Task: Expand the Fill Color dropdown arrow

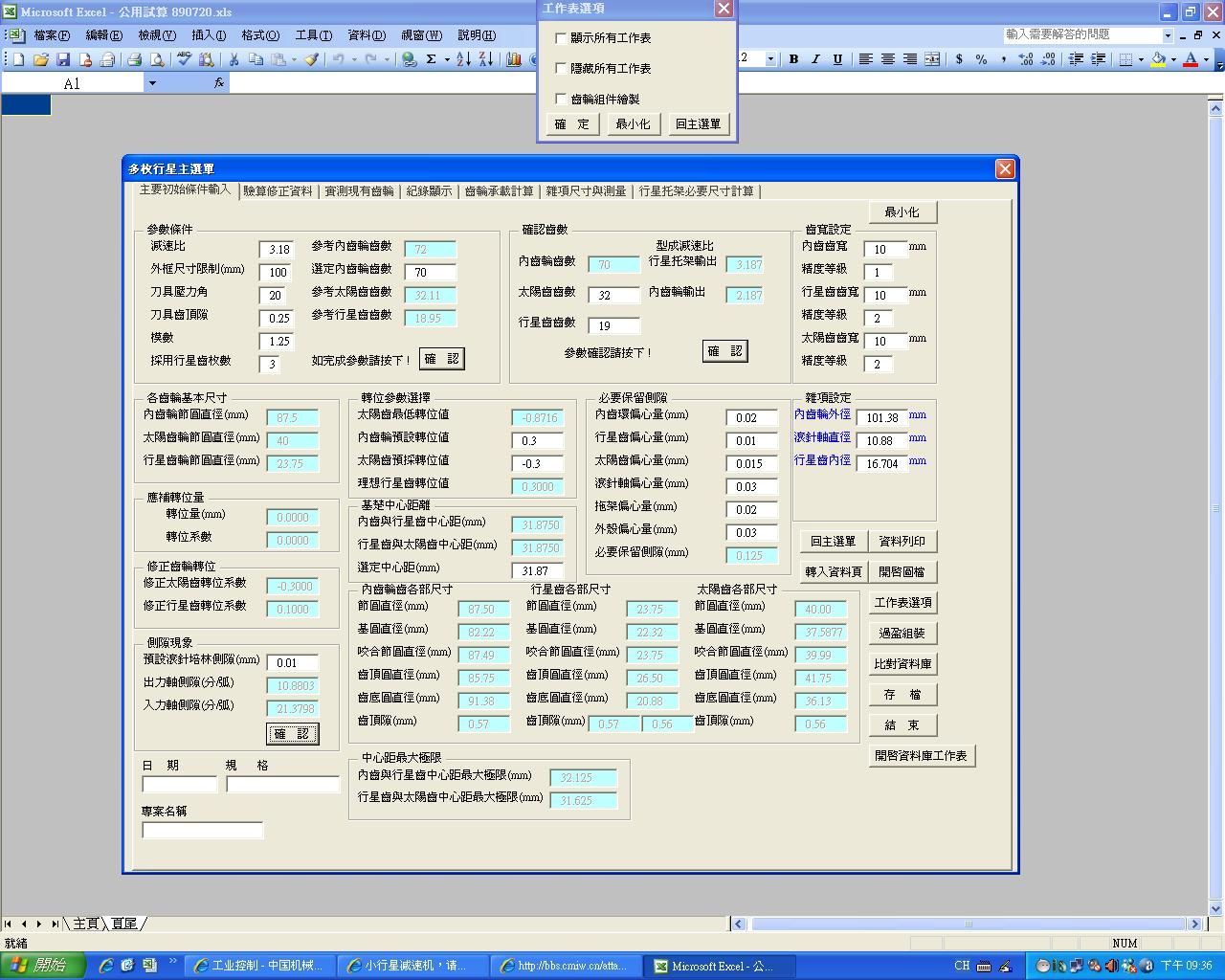Action: (1173, 59)
